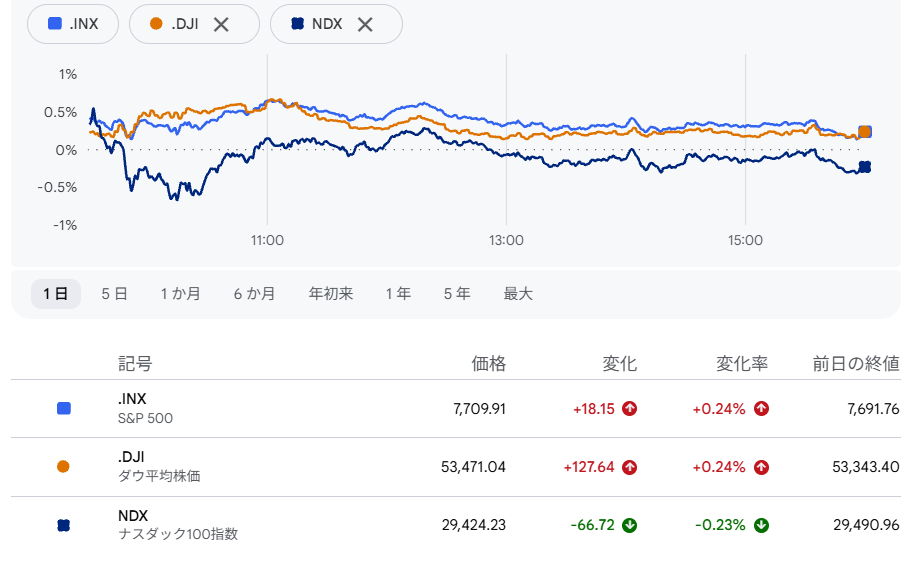This screenshot has width=917, height=562.
Task: Click the green down arrow beside -0.23%
Action: click(x=761, y=525)
